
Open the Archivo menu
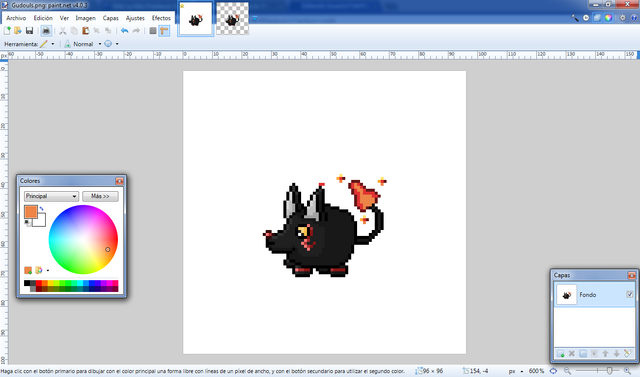pyautogui.click(x=16, y=18)
